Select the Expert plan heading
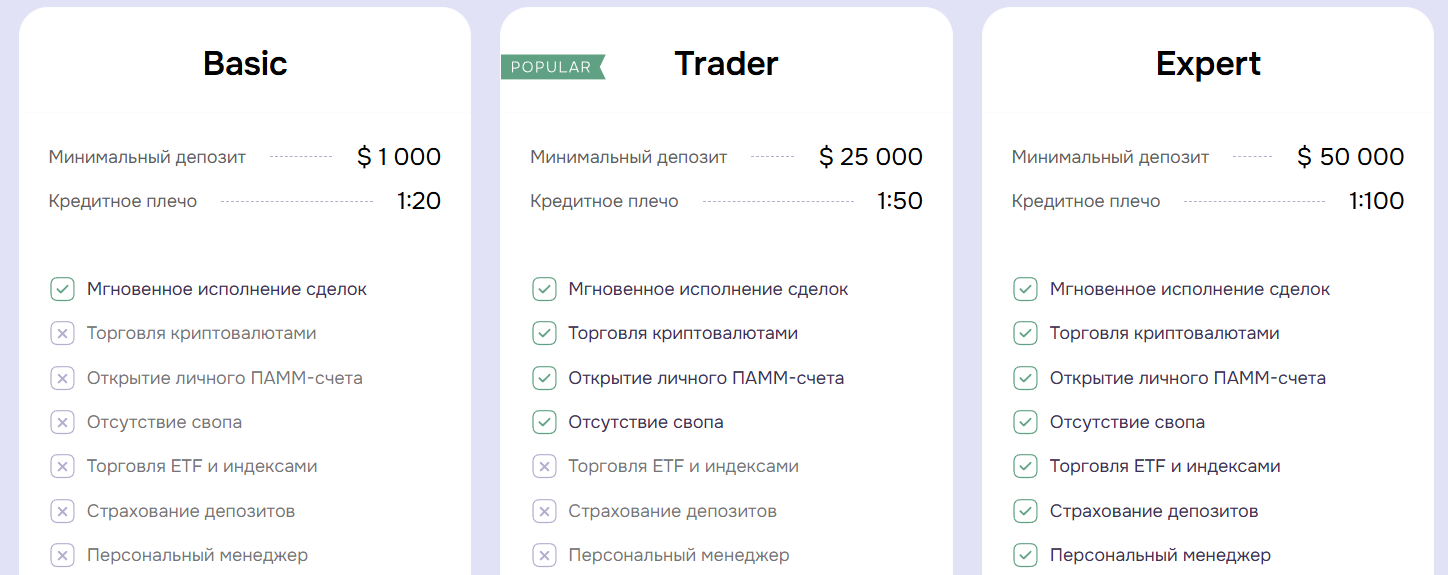Viewport: 1448px width, 575px height. click(1208, 64)
